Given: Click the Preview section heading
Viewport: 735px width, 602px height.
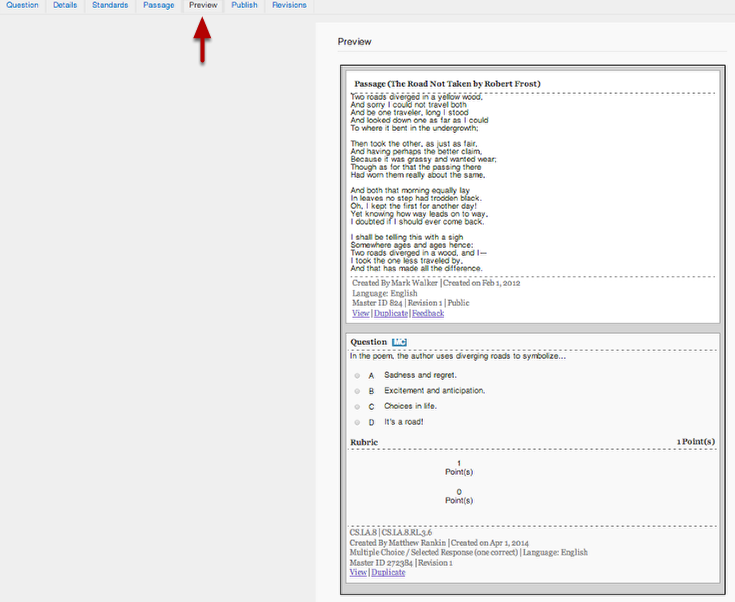Looking at the screenshot, I should (354, 42).
